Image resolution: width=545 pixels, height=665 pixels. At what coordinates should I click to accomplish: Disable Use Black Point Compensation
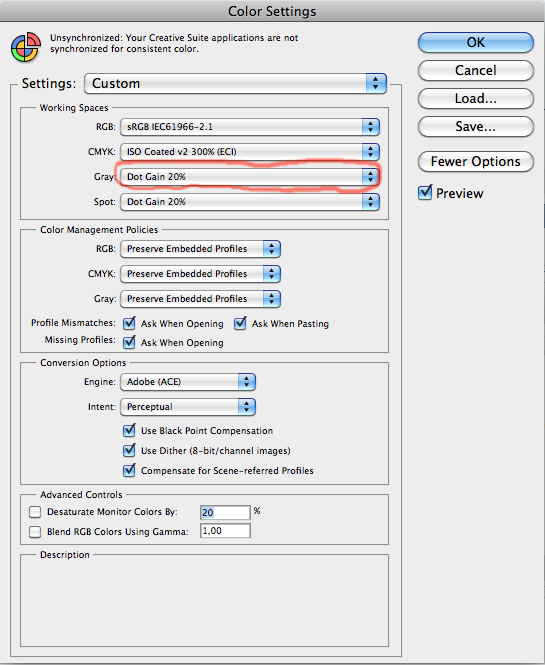129,430
